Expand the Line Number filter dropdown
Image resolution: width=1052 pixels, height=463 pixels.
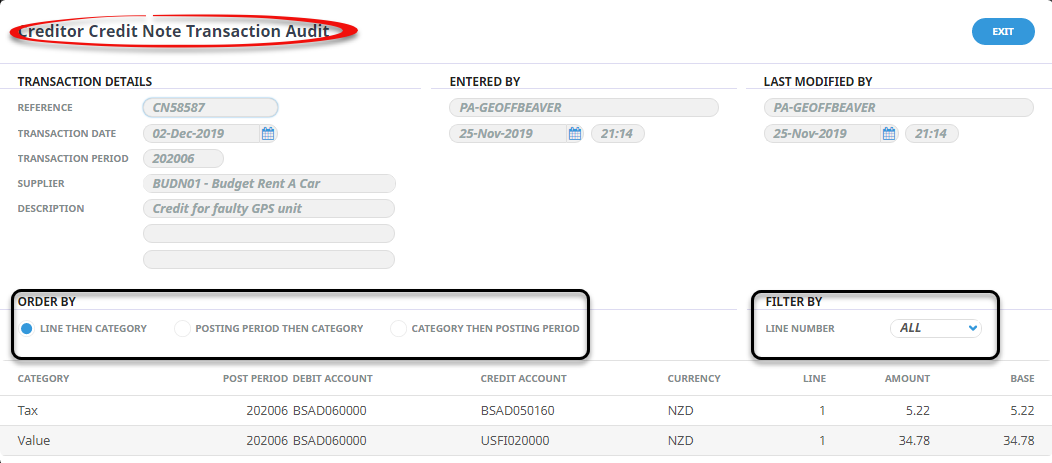tap(936, 328)
